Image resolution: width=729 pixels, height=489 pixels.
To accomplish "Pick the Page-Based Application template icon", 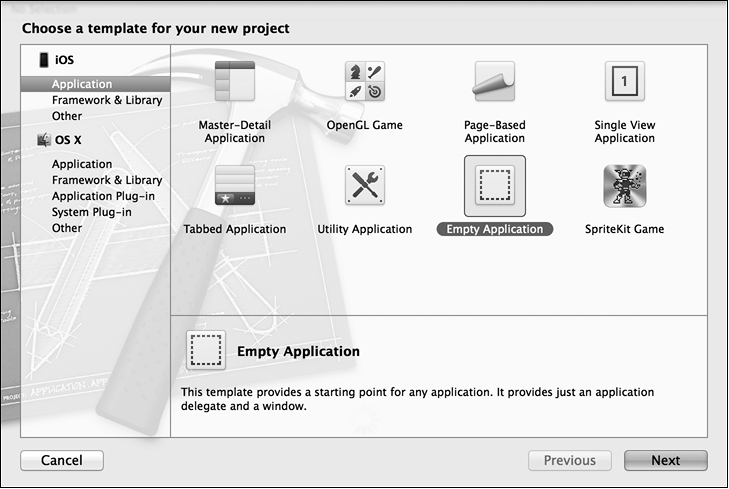I will [x=494, y=82].
